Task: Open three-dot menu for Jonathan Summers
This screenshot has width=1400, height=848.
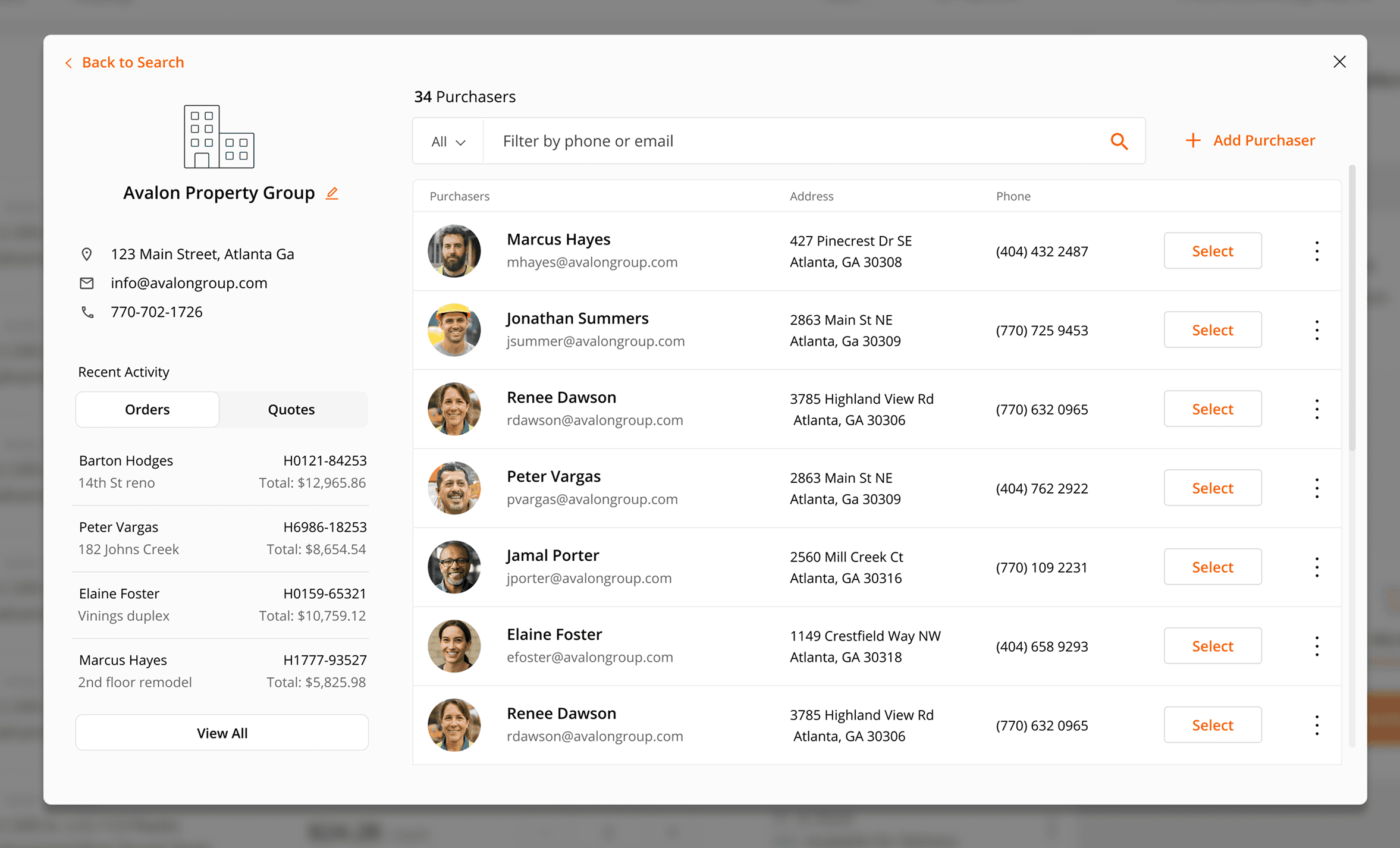Action: coord(1317,330)
